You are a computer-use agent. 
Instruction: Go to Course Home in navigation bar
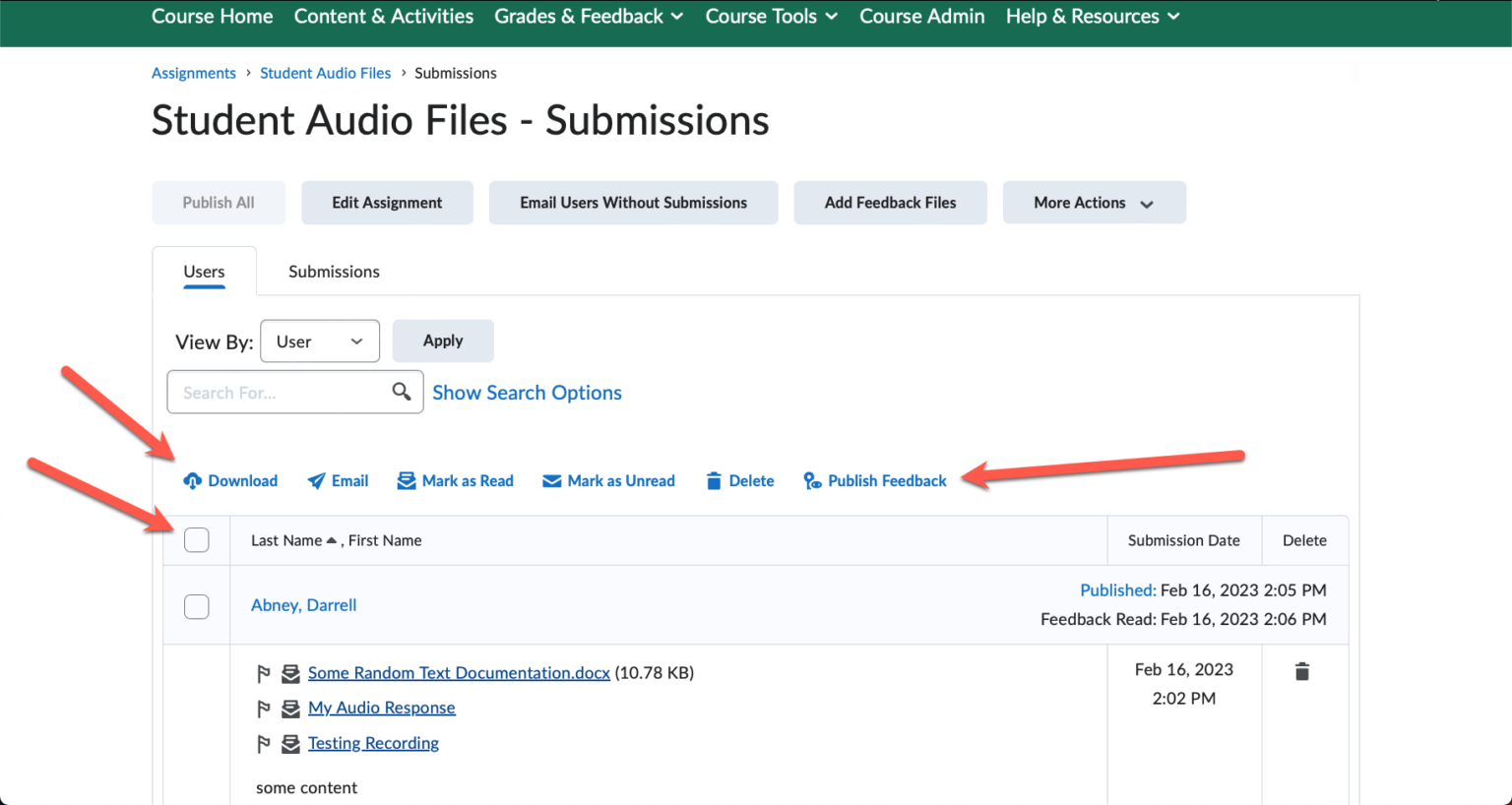(213, 17)
